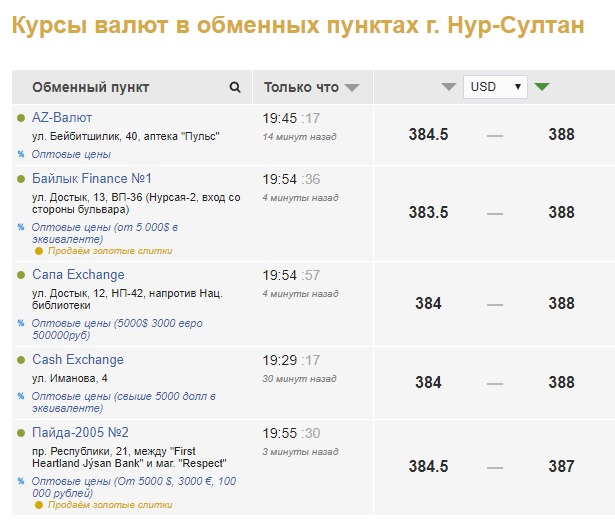Open Байлык Finance №1 link
615x525 pixels.
(x=92, y=179)
